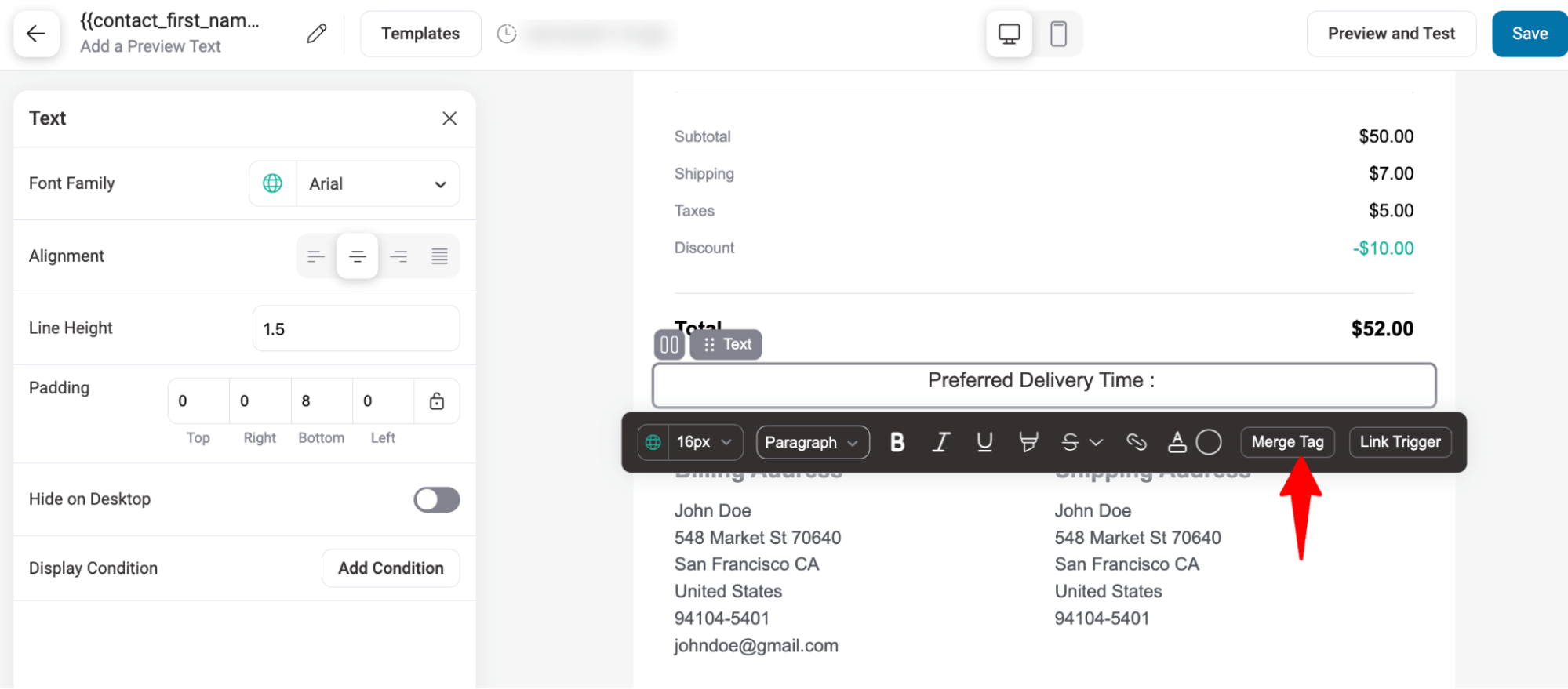Edit the Bottom padding value
Image resolution: width=1568 pixels, height=689 pixels.
322,401
